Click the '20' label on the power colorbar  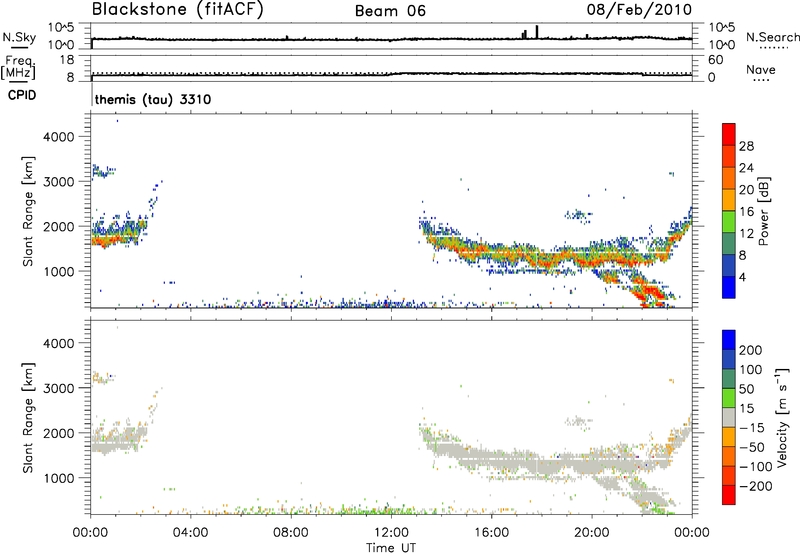coord(746,190)
